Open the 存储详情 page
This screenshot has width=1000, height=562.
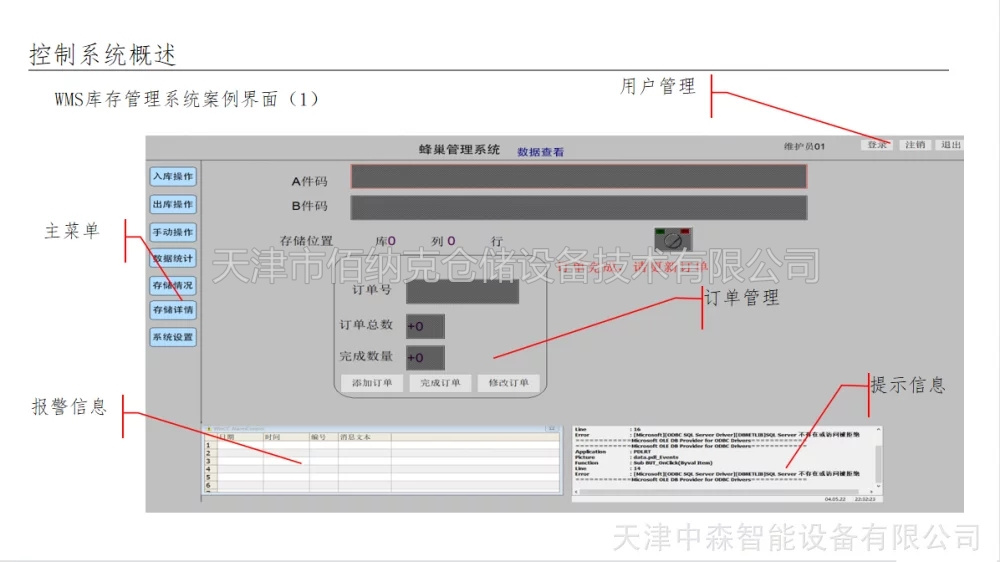173,310
